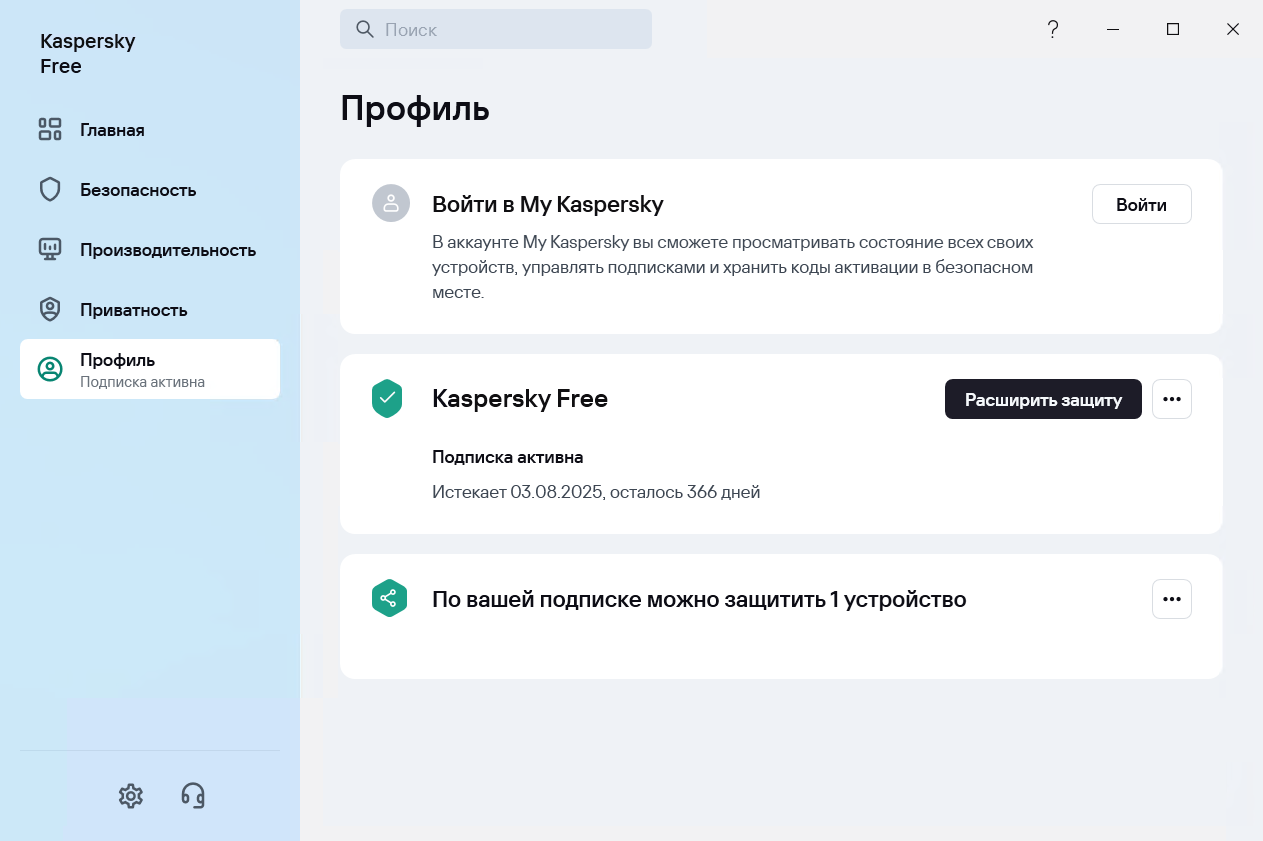Click the Производительность monitor icon
The image size is (1263, 841).
tap(50, 250)
